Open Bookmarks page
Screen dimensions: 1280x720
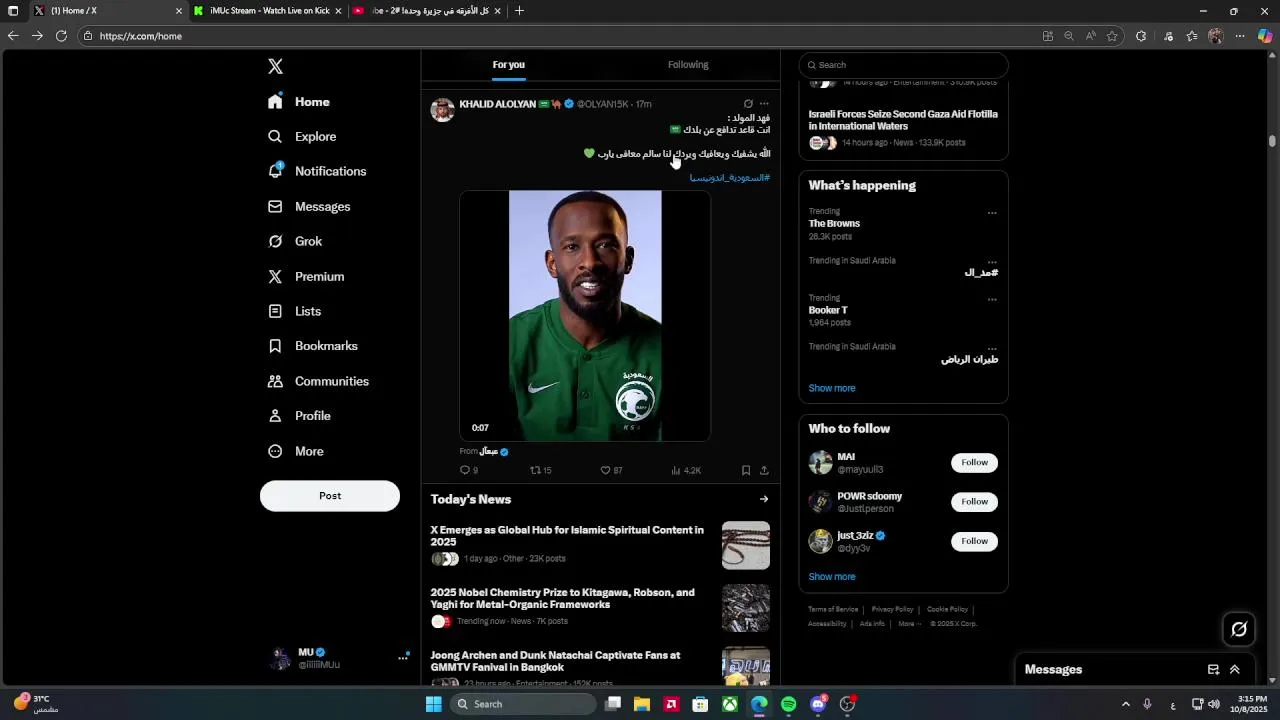[x=313, y=346]
